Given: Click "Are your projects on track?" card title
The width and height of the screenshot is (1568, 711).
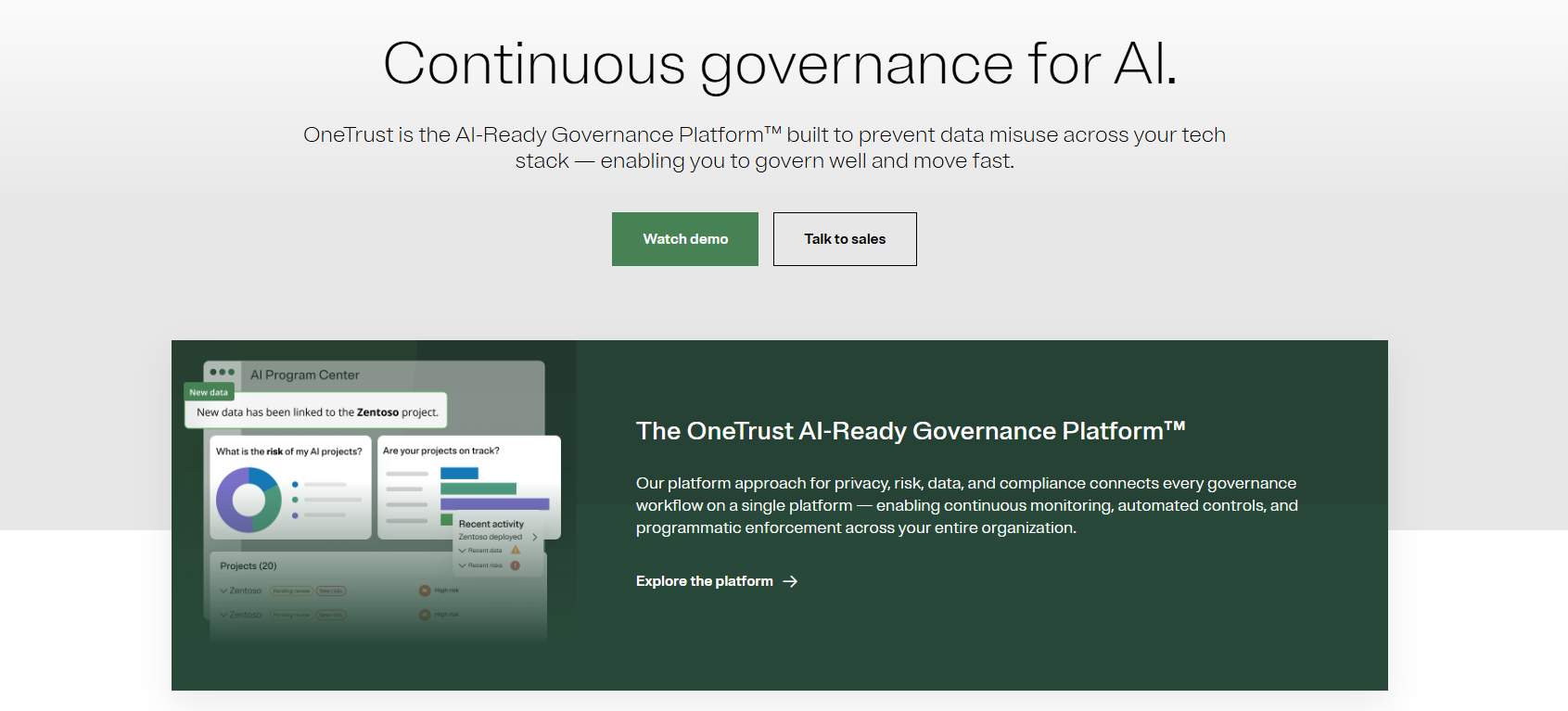Looking at the screenshot, I should click(441, 451).
